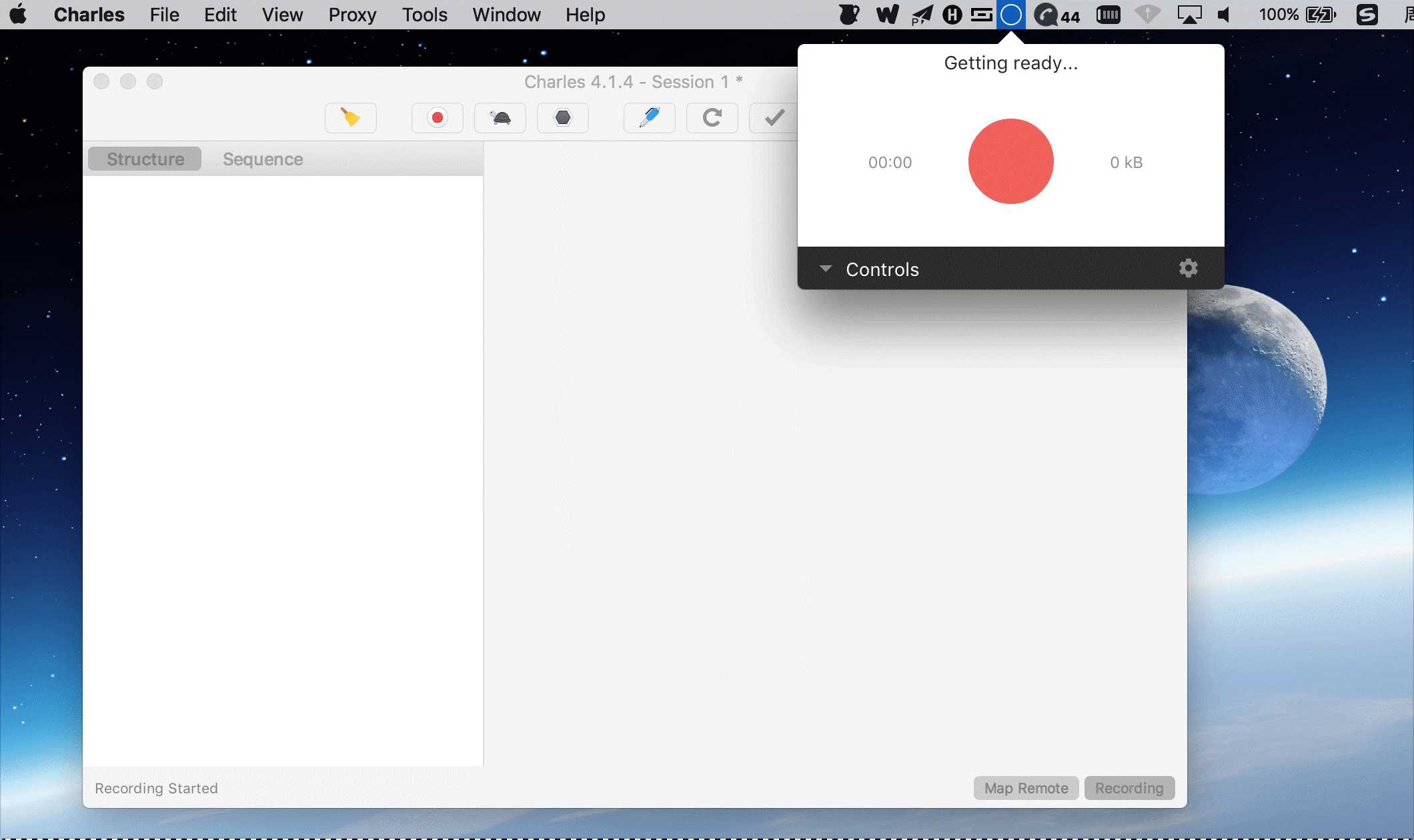Switch to the Structure tab
This screenshot has height=840, width=1414.
click(145, 159)
